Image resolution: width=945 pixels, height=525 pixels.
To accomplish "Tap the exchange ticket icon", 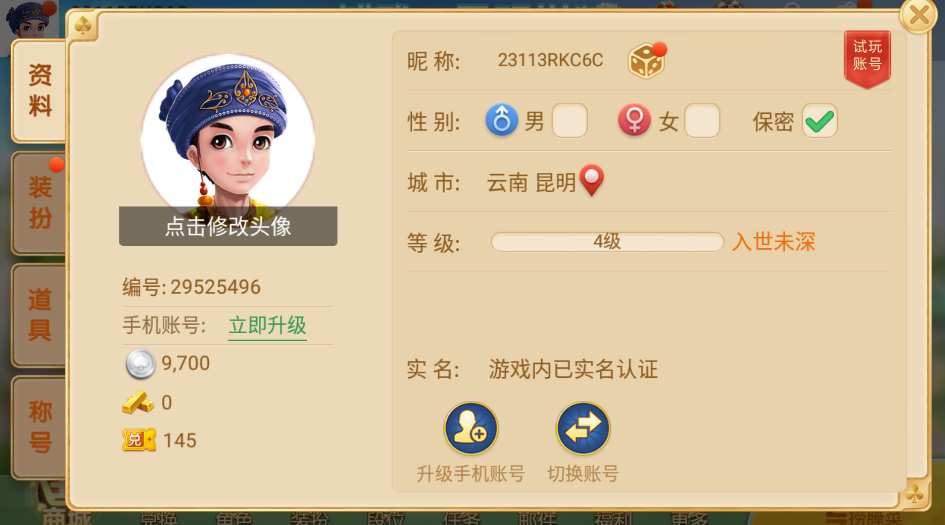I will click(x=139, y=440).
